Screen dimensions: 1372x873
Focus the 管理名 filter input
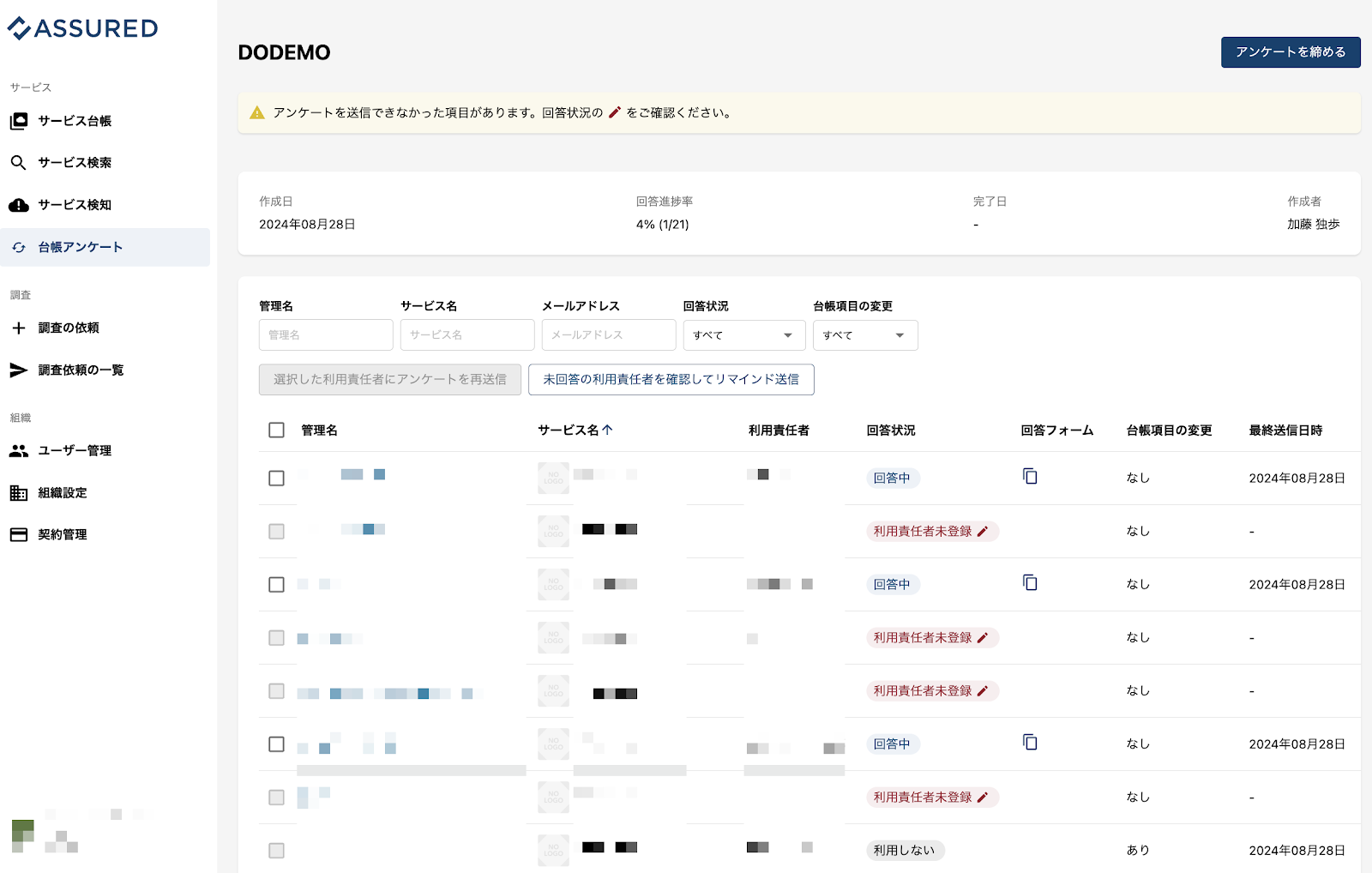coord(326,335)
